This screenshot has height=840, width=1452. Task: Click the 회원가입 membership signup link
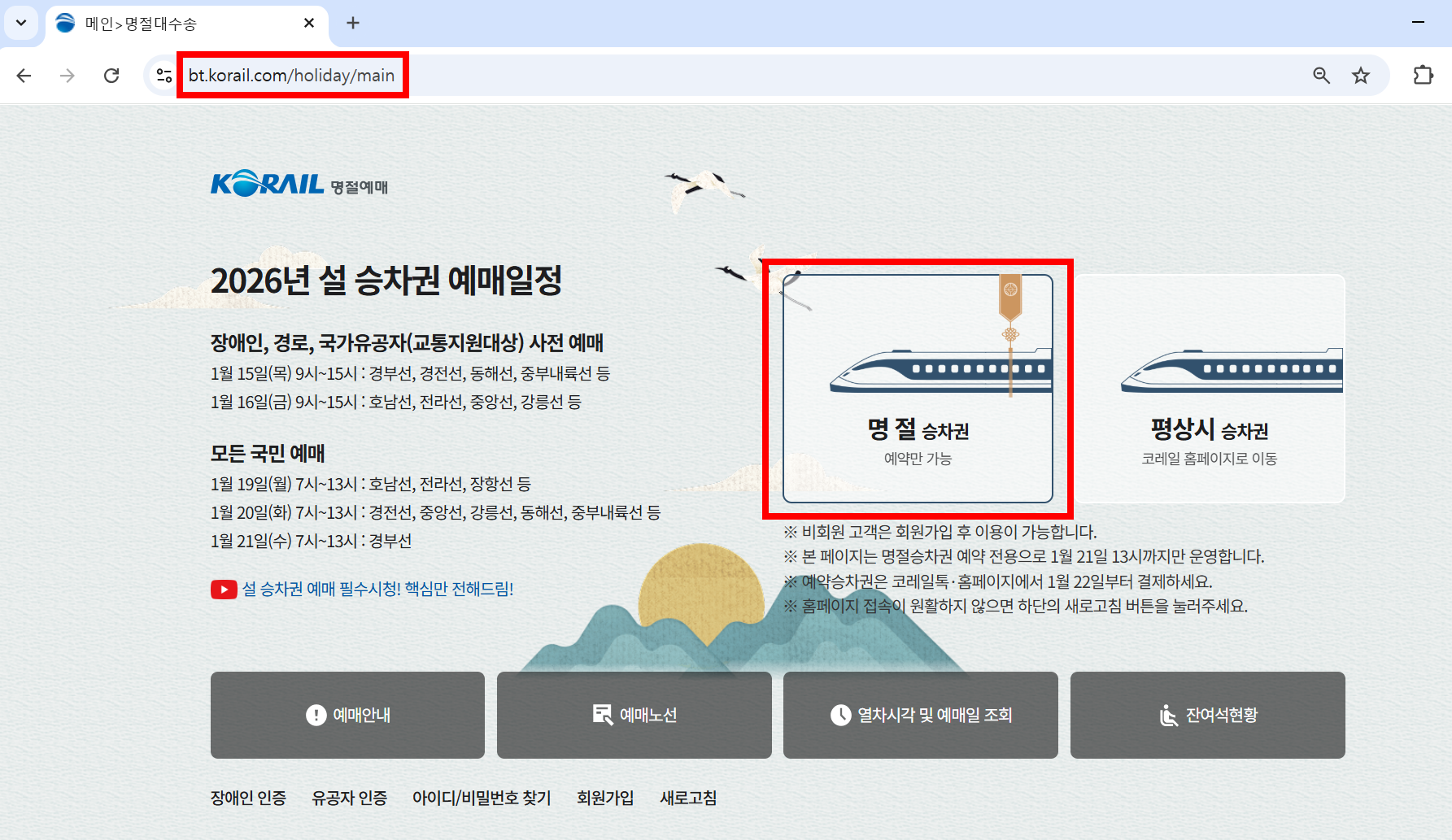pyautogui.click(x=606, y=798)
